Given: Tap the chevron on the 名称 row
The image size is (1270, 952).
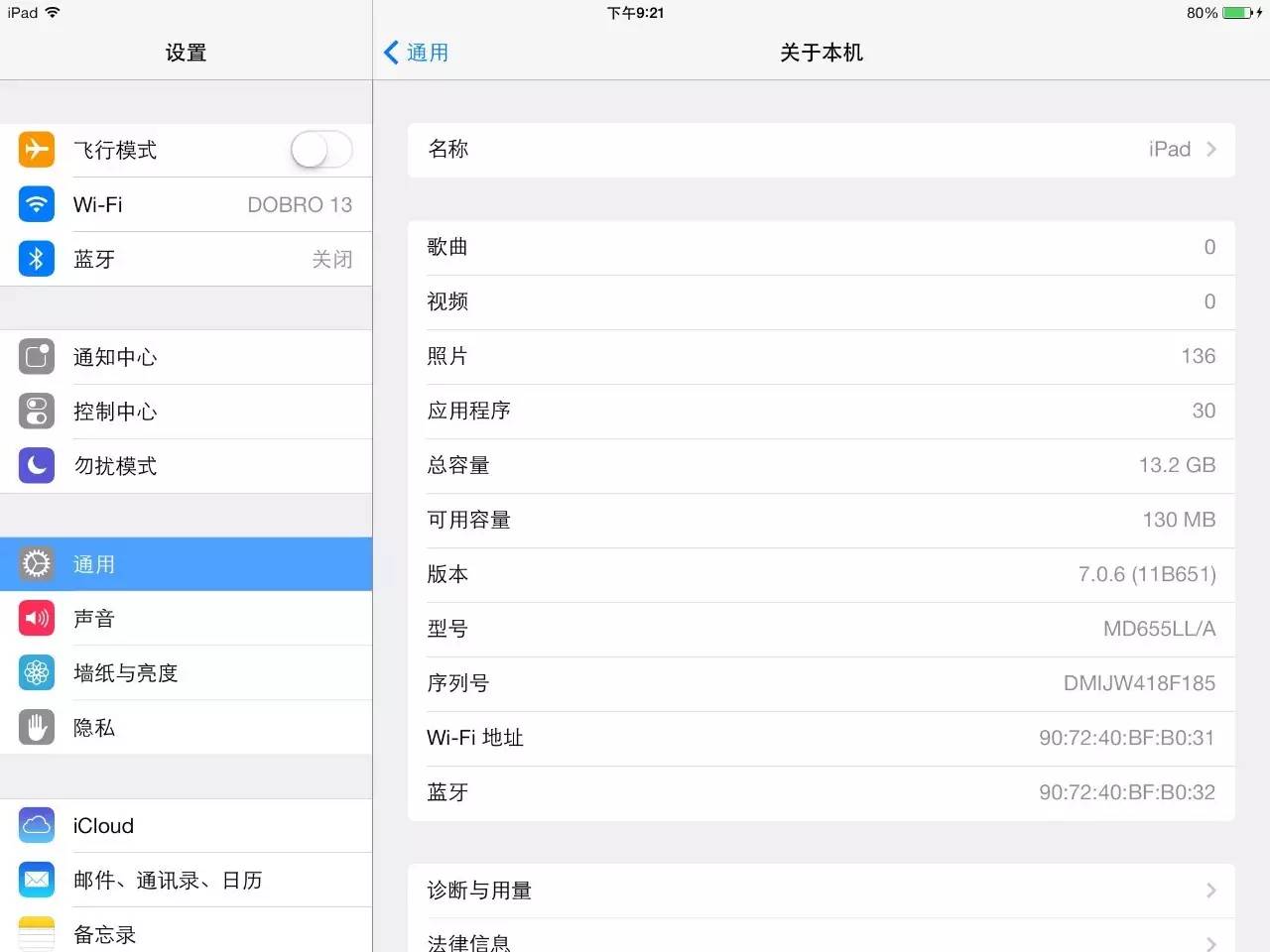Looking at the screenshot, I should click(x=1211, y=150).
